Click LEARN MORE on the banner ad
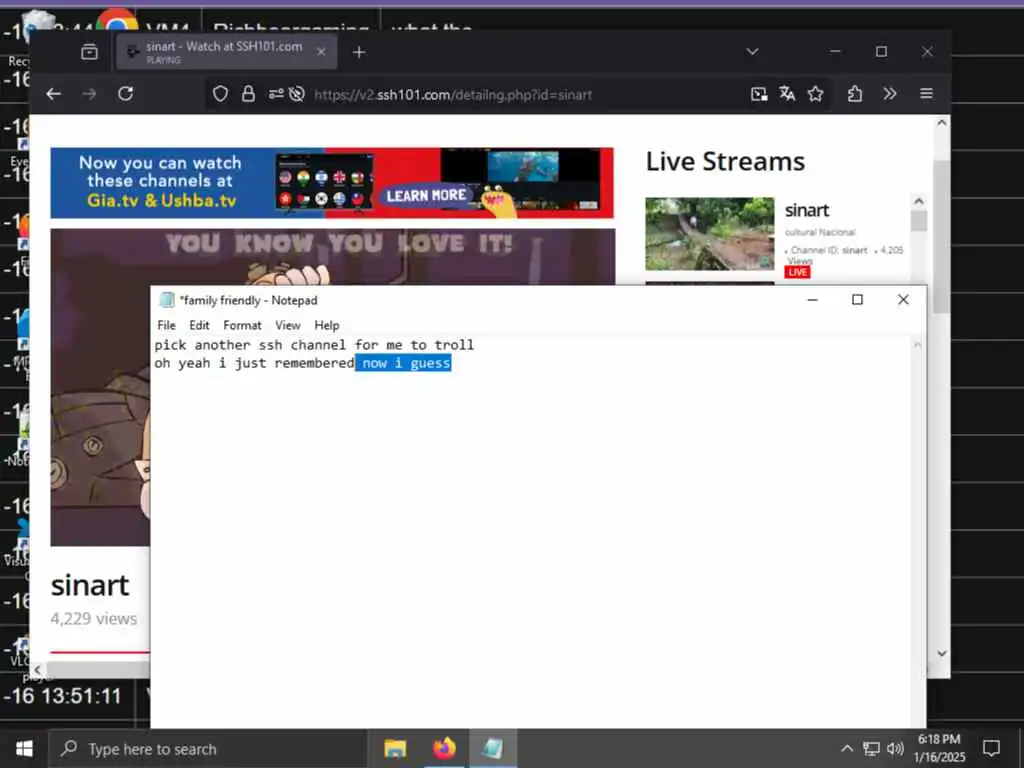The height and width of the screenshot is (768, 1024). (426, 195)
